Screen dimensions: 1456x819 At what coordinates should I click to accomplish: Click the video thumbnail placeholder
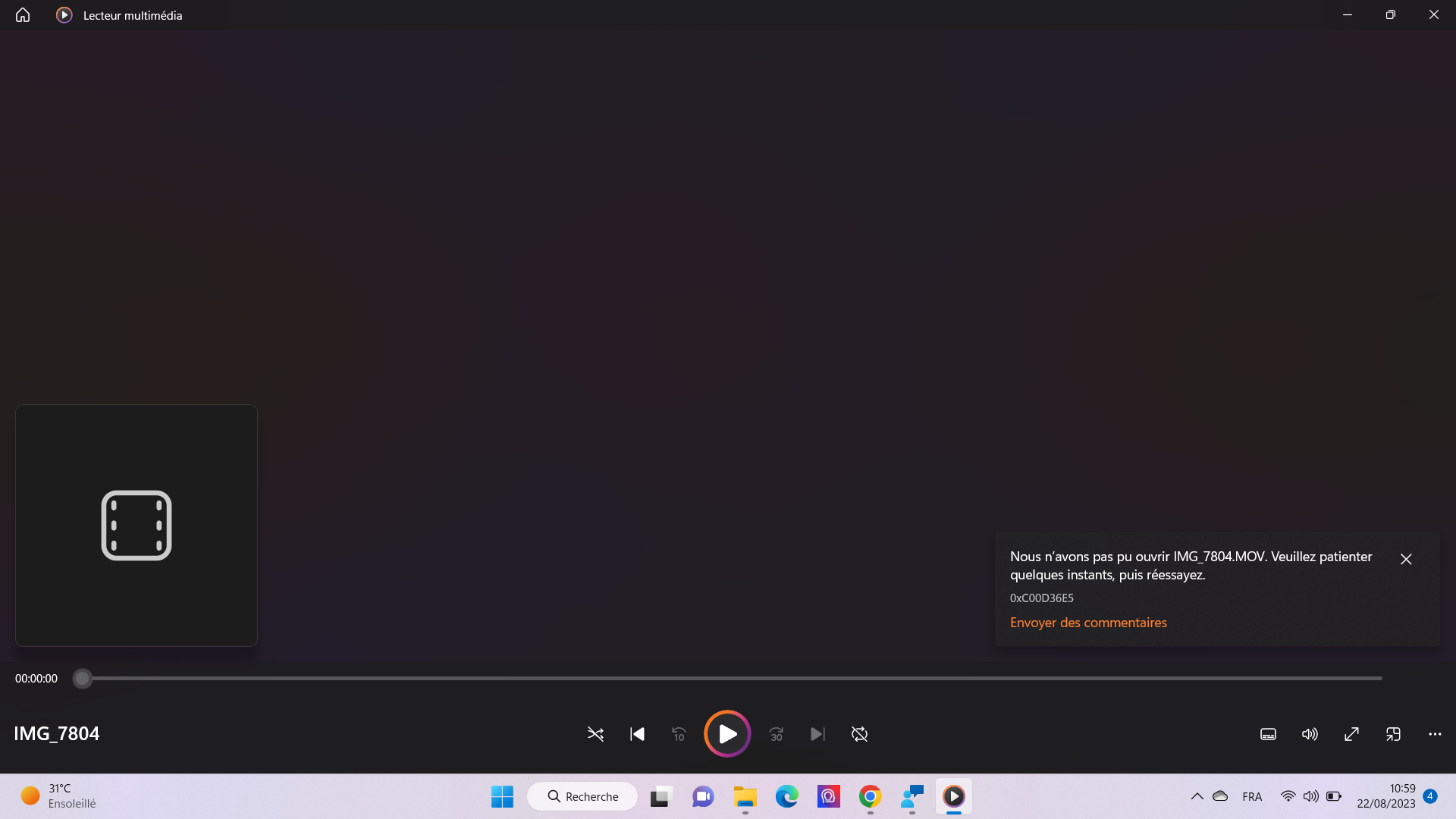136,526
